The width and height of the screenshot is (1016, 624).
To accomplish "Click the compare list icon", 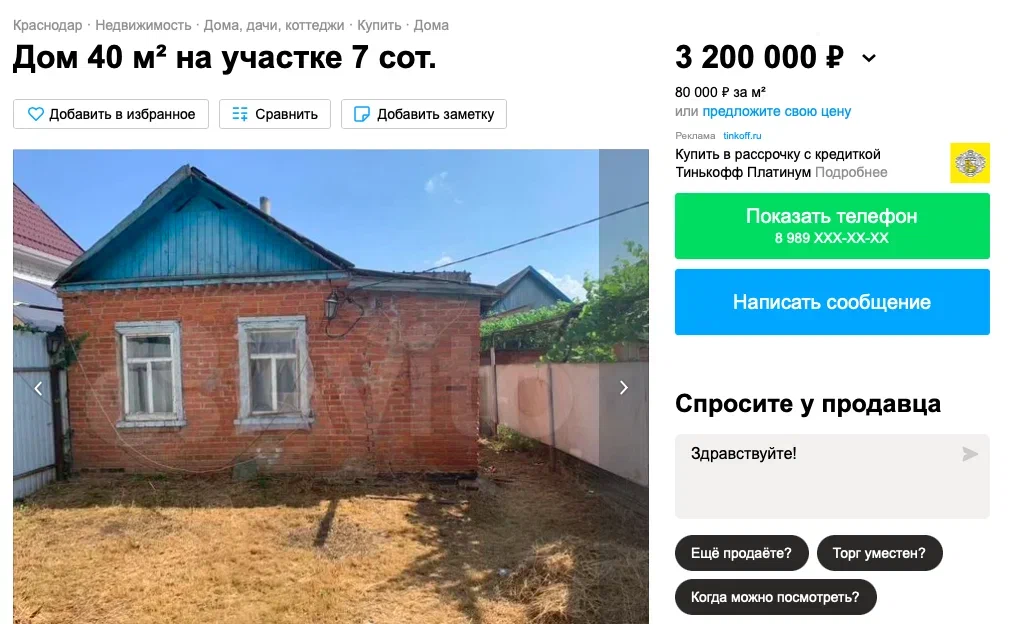I will pyautogui.click(x=240, y=114).
